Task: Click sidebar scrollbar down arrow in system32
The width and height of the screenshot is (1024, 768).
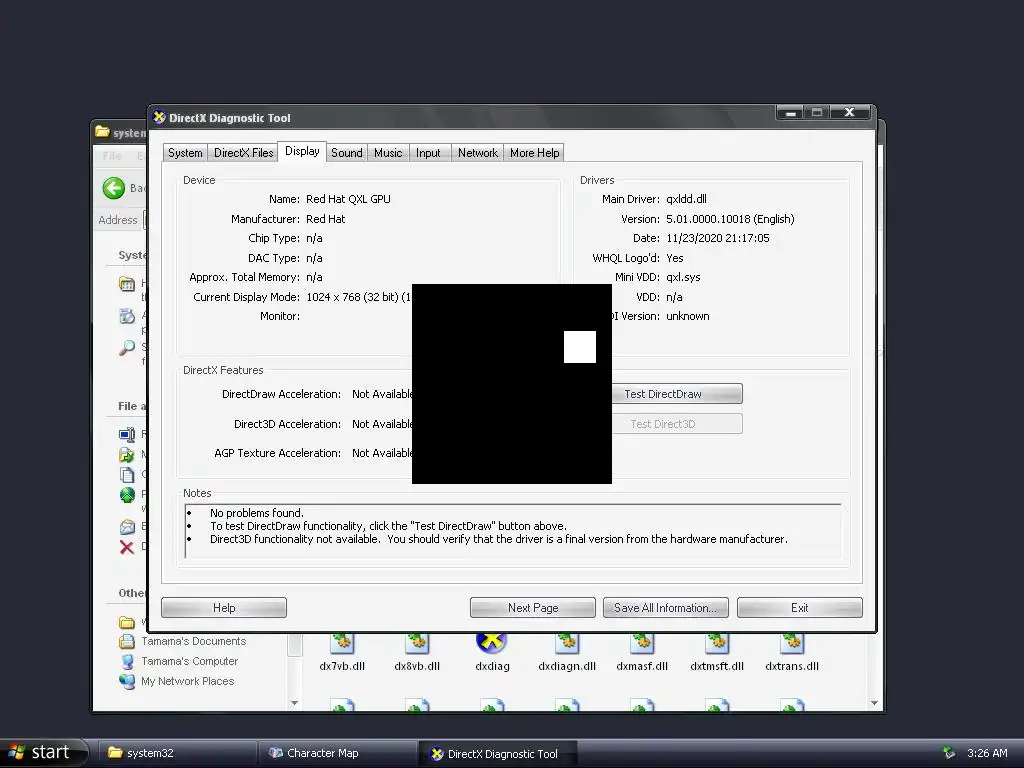Action: coord(295,703)
